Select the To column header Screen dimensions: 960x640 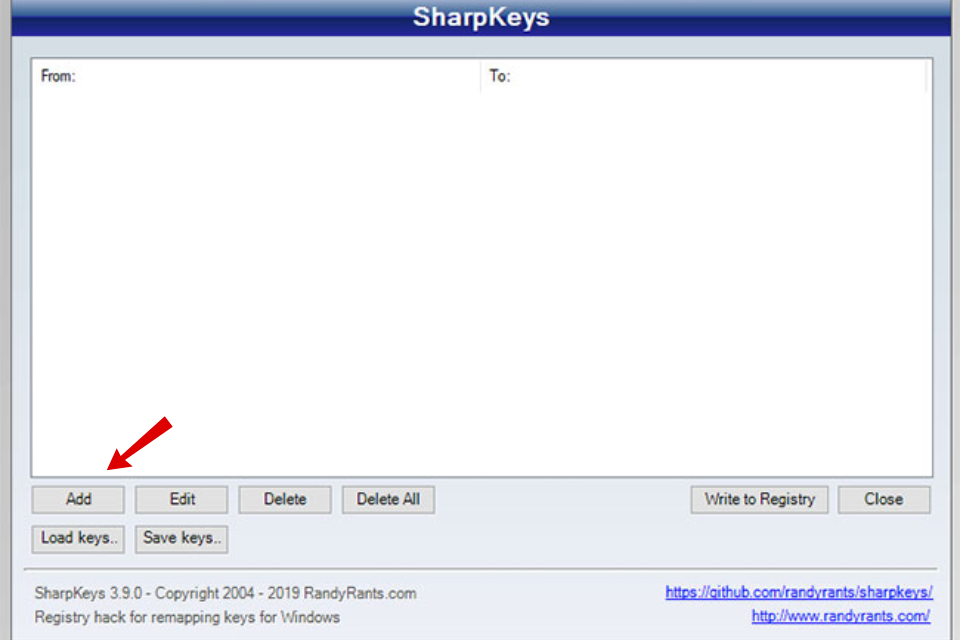pos(497,75)
